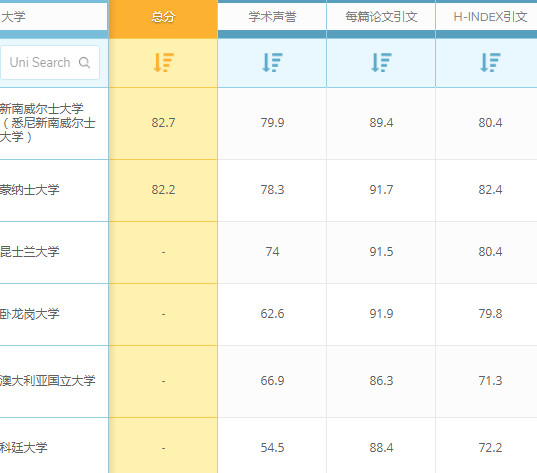Click 82.7 total score cell

(x=163, y=123)
